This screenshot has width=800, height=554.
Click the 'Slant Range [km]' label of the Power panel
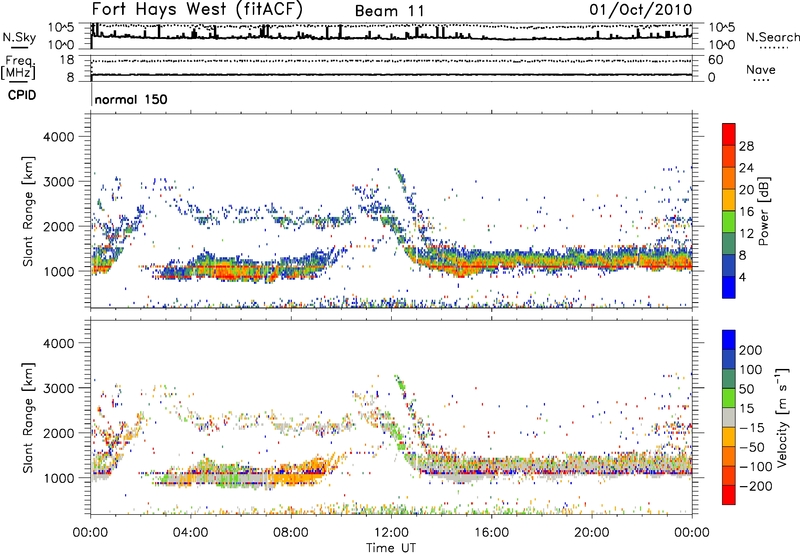pyautogui.click(x=28, y=211)
